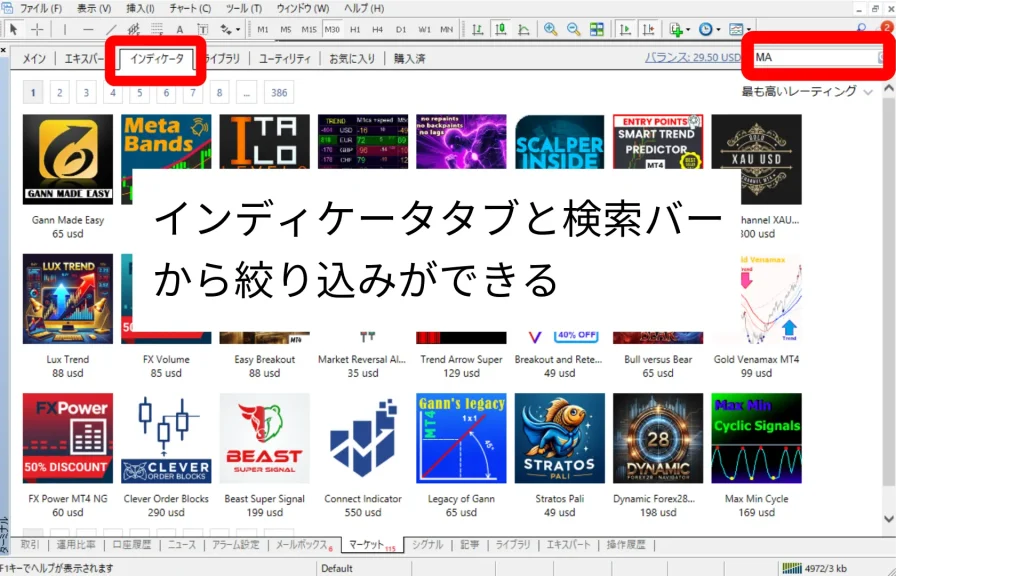The image size is (1024, 576).
Task: Open the 表示 (V) menu
Action: click(x=94, y=8)
